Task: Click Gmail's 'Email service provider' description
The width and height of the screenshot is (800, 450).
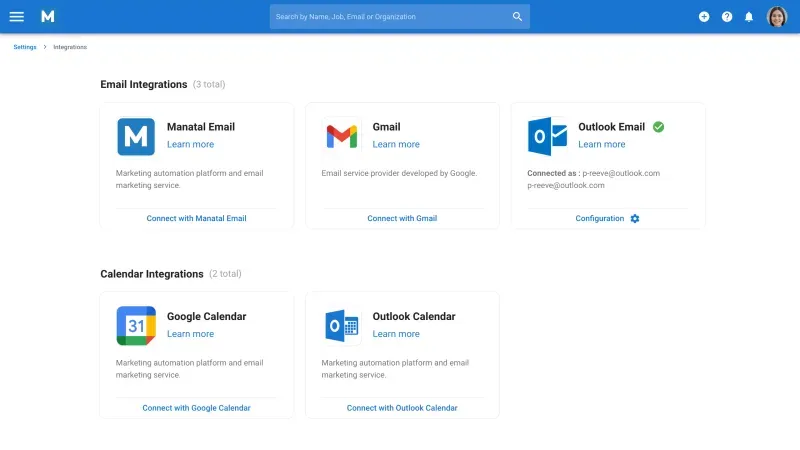Action: point(399,173)
